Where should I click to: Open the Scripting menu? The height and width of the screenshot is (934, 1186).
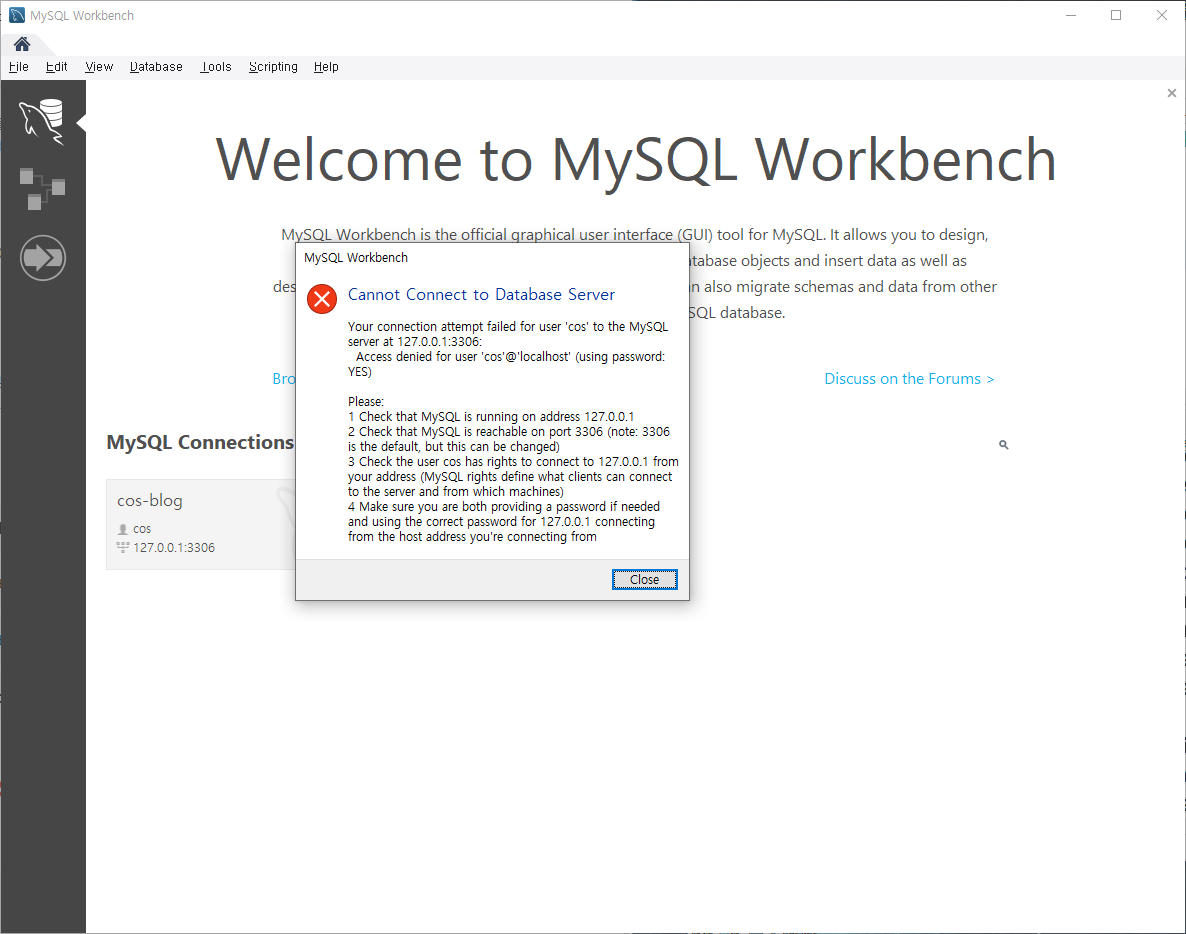pos(273,67)
